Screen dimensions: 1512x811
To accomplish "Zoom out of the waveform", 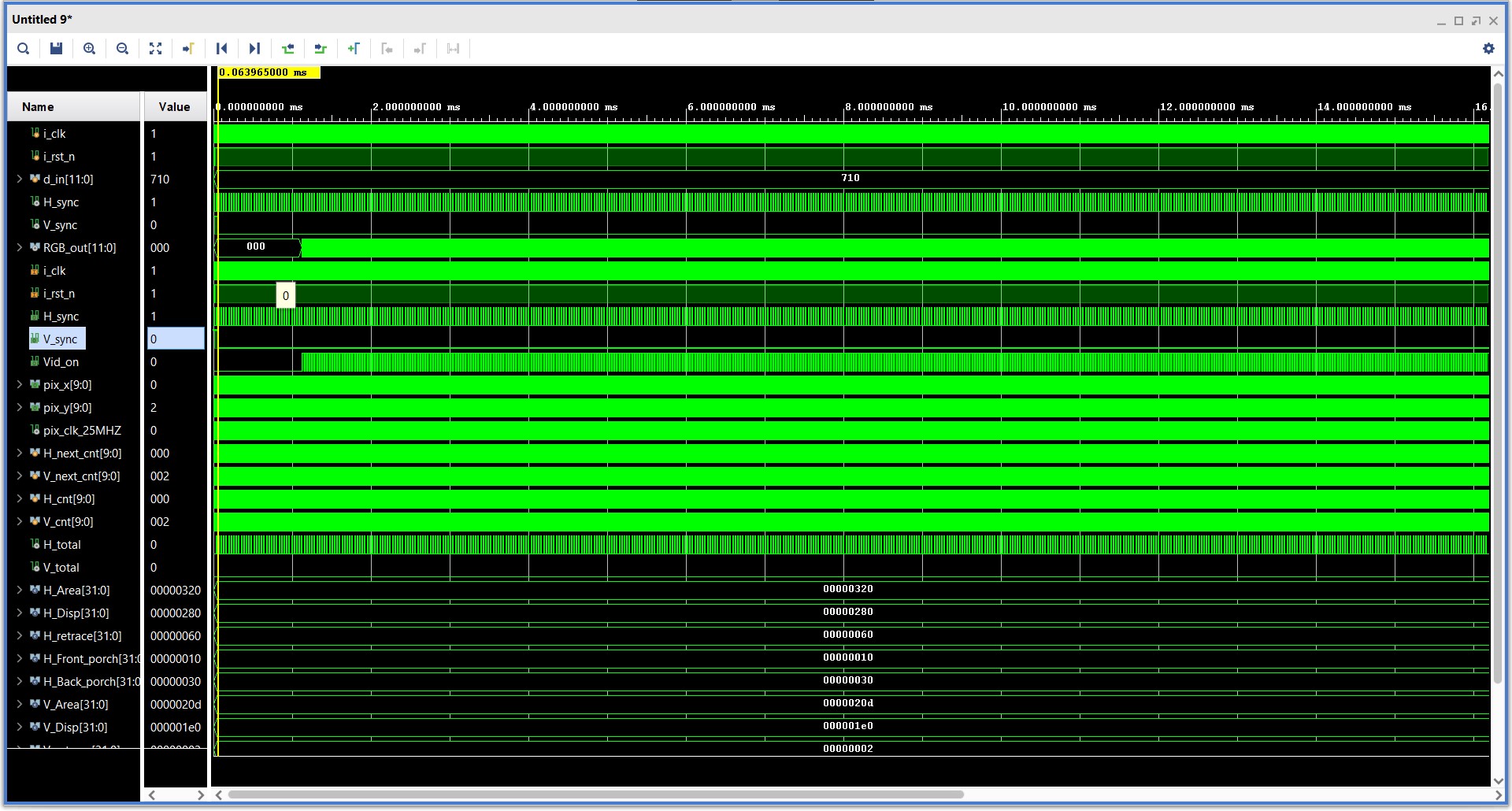I will 122,49.
